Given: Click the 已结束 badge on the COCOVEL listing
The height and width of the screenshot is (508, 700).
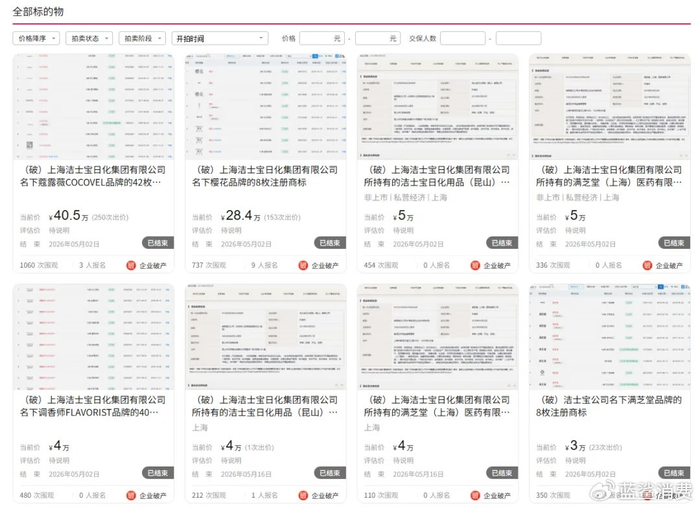Looking at the screenshot, I should [158, 243].
